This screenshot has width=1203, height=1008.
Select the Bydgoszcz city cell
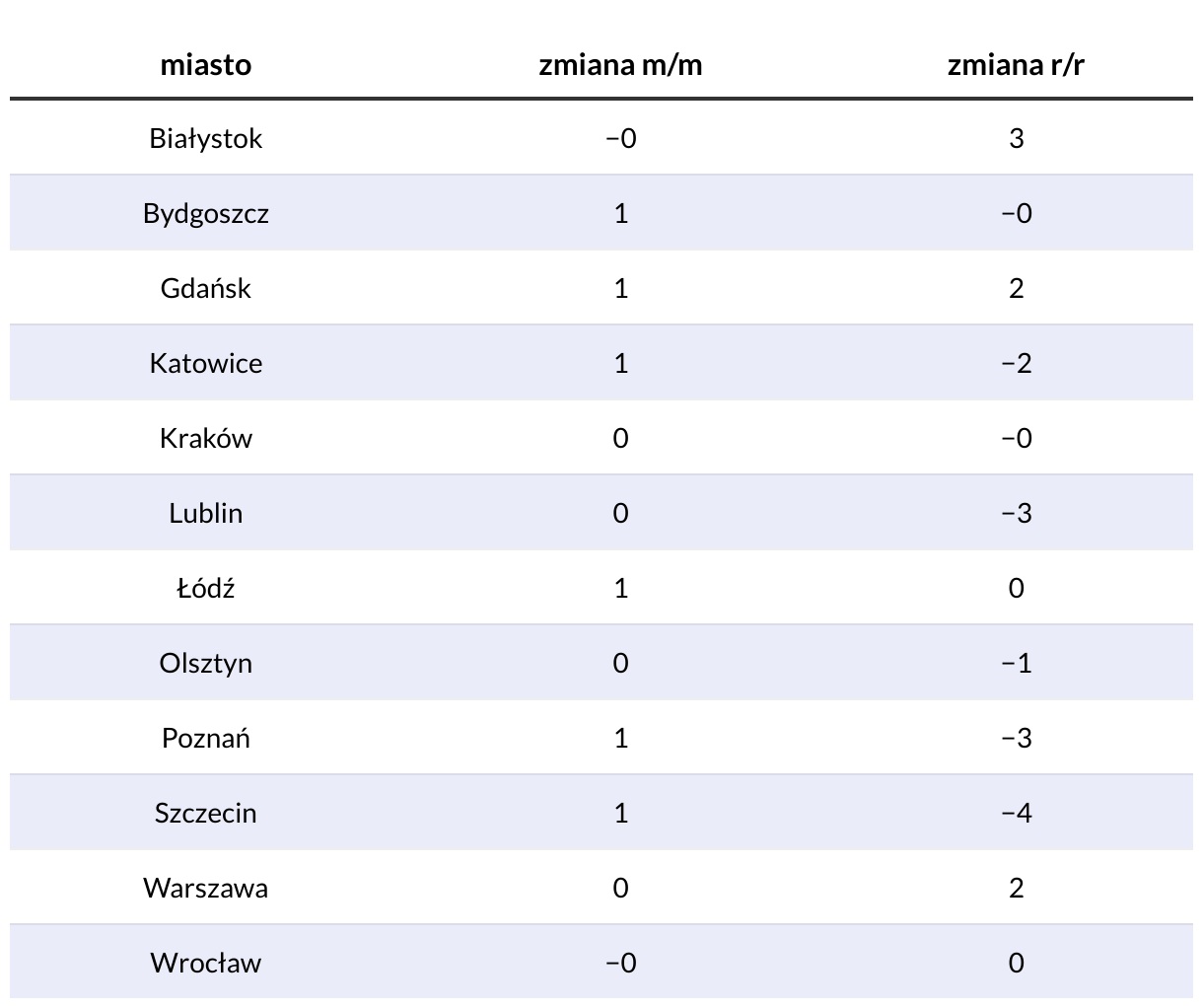tap(206, 213)
